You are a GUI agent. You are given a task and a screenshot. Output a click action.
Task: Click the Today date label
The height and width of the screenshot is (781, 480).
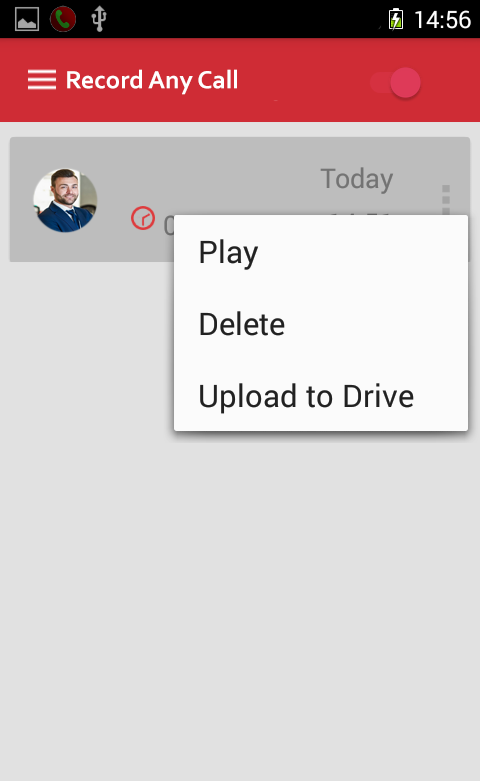click(357, 178)
